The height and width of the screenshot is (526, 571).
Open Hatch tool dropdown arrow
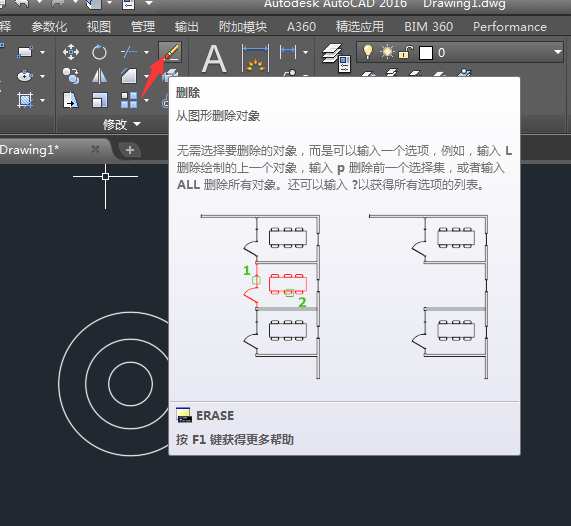(x=42, y=100)
